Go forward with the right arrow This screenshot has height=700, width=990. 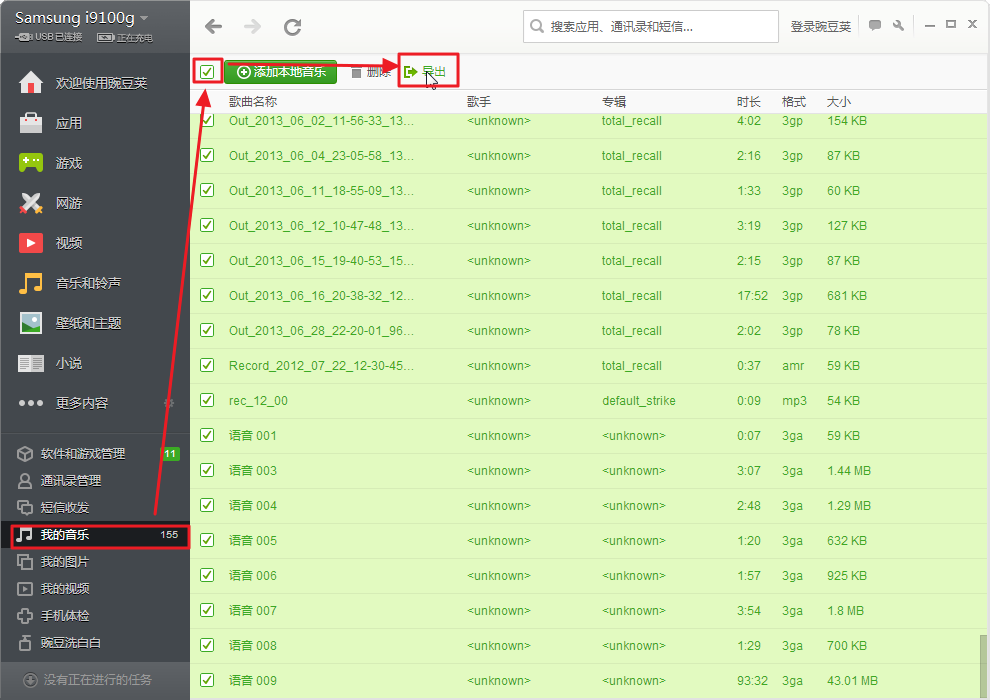252,27
